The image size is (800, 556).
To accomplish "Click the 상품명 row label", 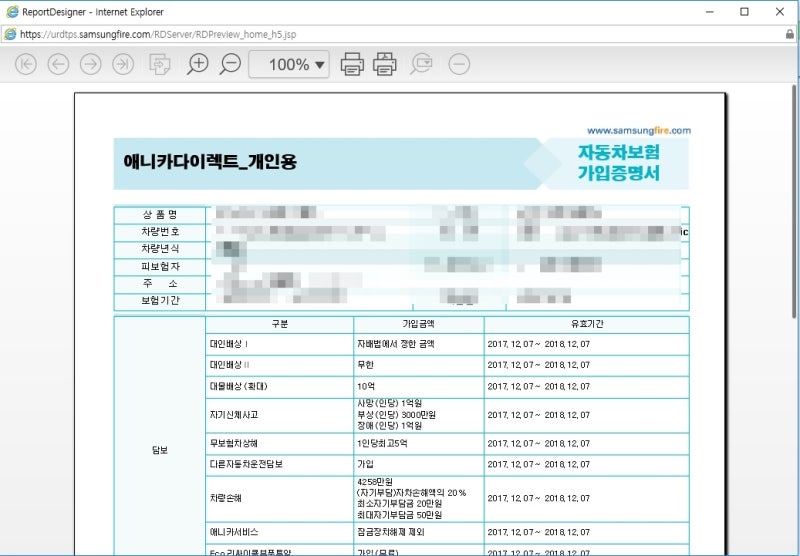I will pyautogui.click(x=160, y=215).
